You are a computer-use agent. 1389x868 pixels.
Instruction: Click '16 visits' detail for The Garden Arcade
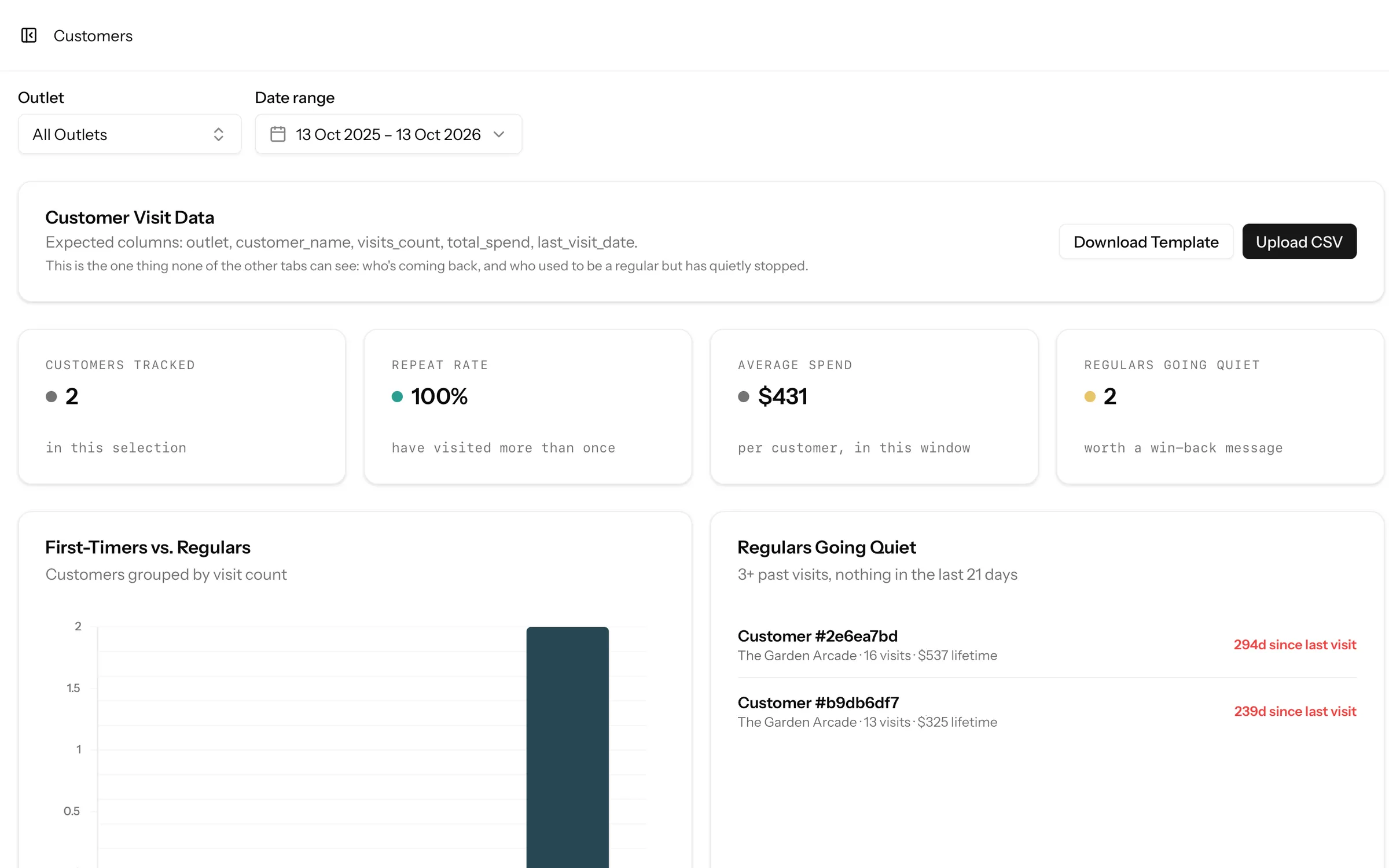click(887, 656)
